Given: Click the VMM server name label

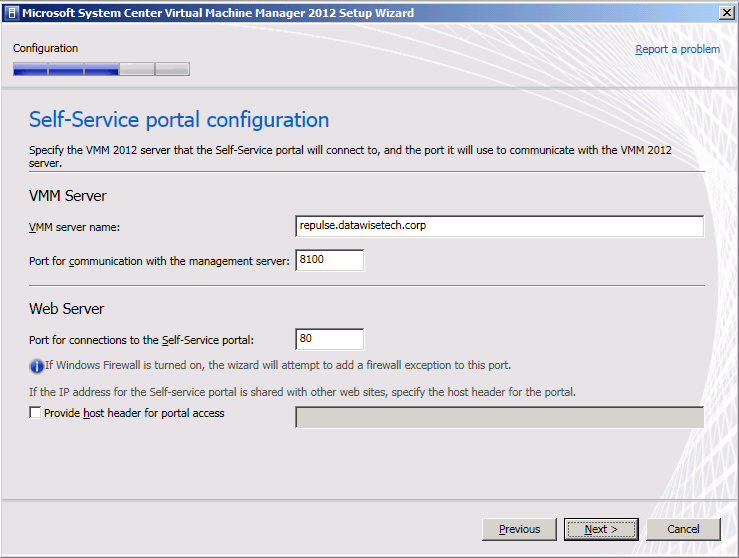Looking at the screenshot, I should point(74,227).
